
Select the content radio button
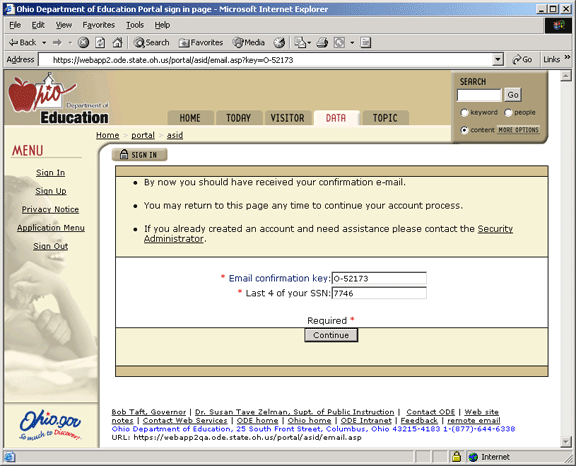coord(464,130)
